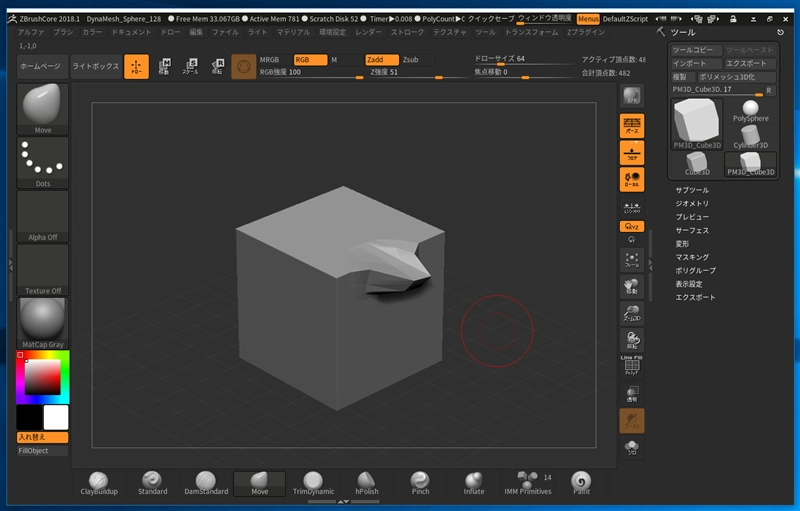Click the BPR render icon

coord(632,96)
